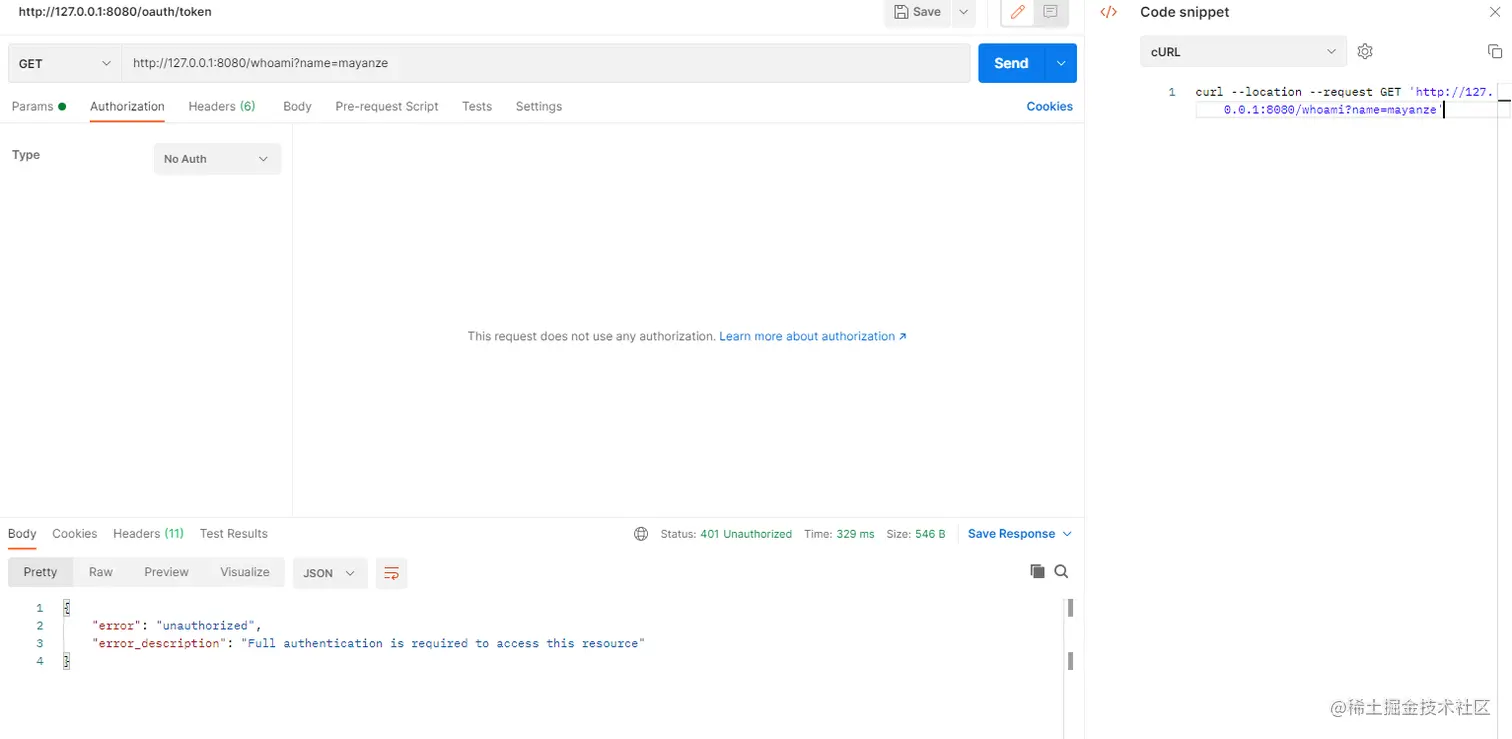Click Save Response
This screenshot has width=1512, height=739.
coord(1011,534)
